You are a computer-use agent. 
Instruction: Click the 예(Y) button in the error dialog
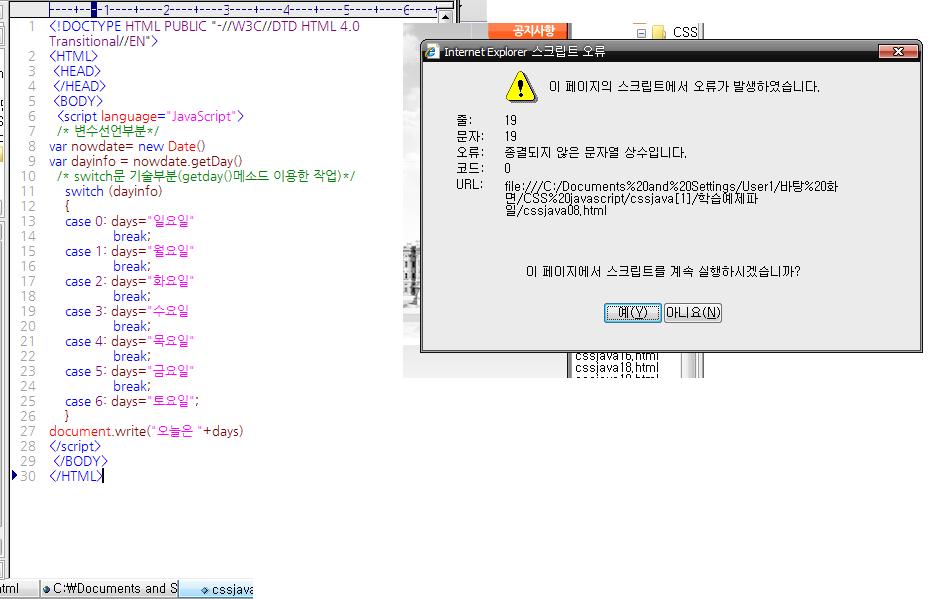pos(632,312)
